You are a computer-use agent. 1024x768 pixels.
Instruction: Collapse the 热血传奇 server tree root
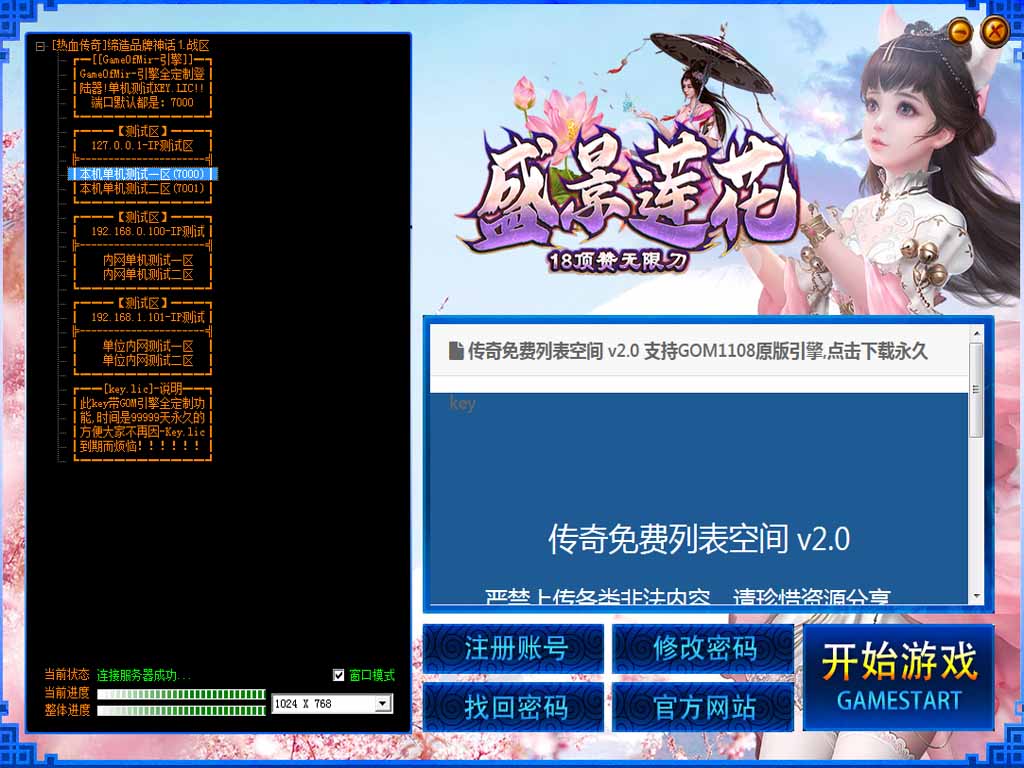tap(40, 46)
